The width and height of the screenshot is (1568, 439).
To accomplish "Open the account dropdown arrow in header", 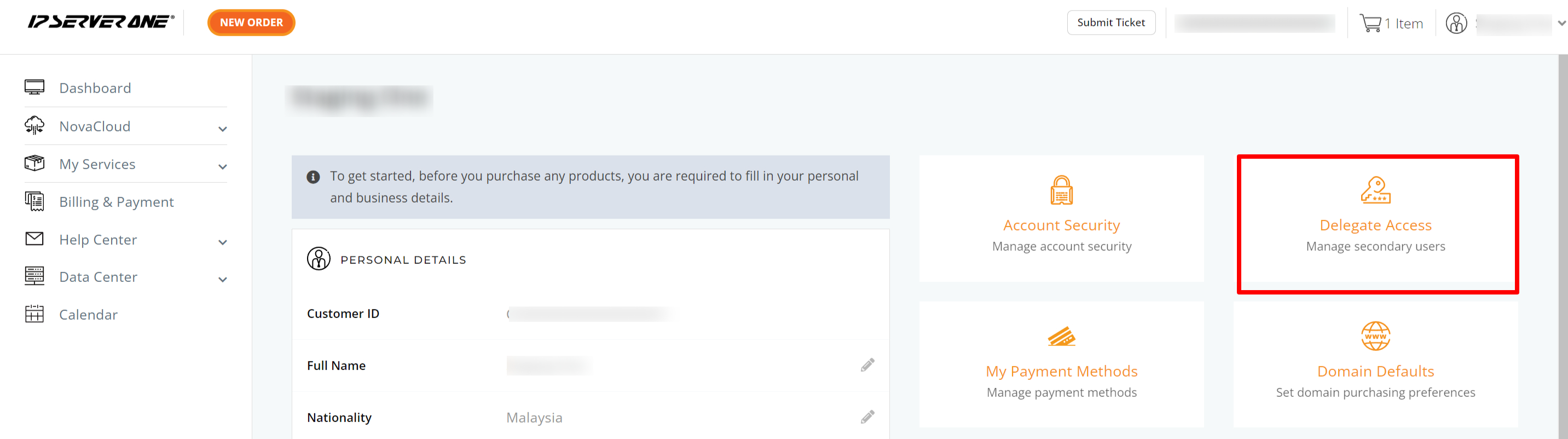I will click(1561, 23).
